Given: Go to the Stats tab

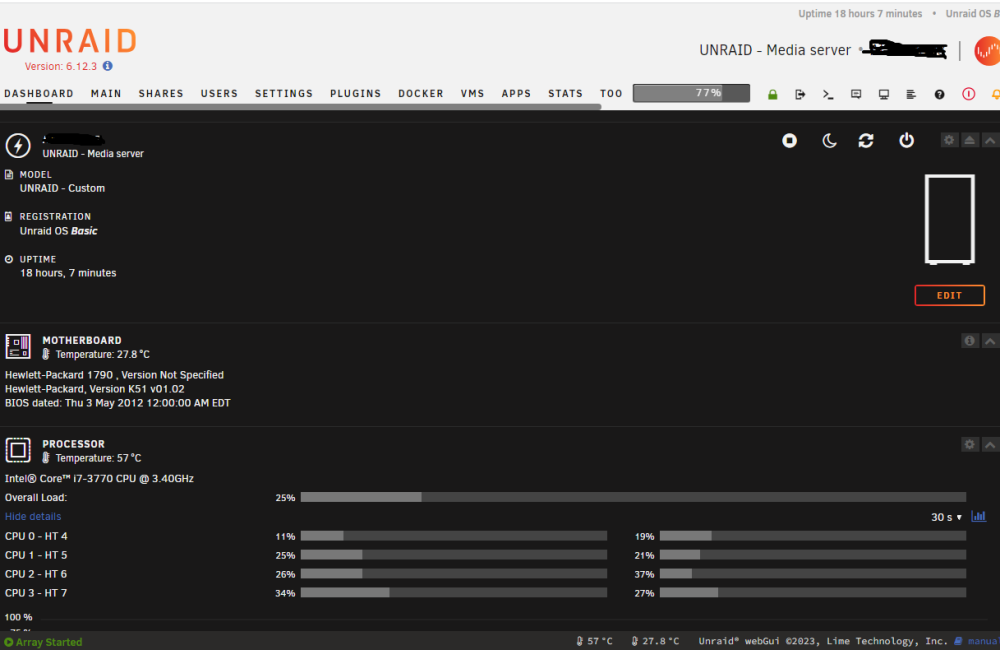Looking at the screenshot, I should point(565,94).
